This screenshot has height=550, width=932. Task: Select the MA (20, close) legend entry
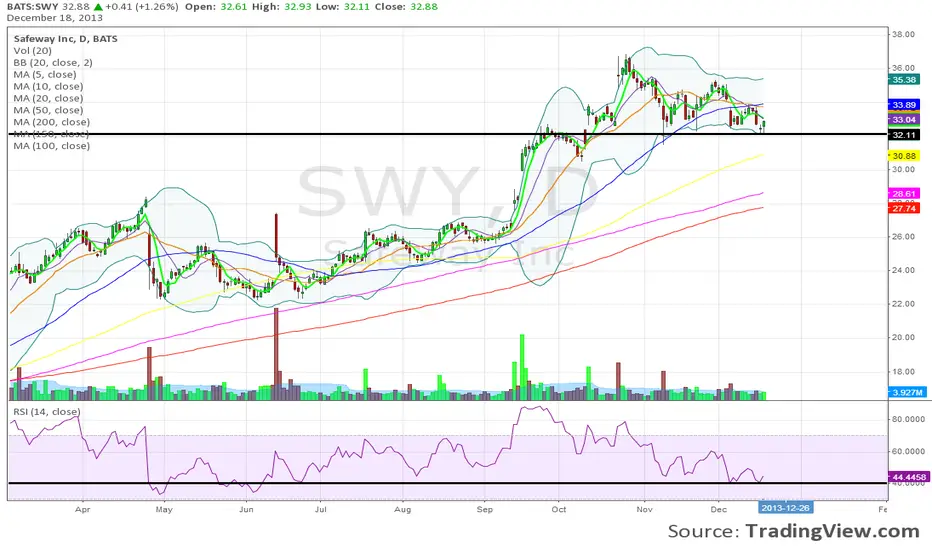(48, 98)
